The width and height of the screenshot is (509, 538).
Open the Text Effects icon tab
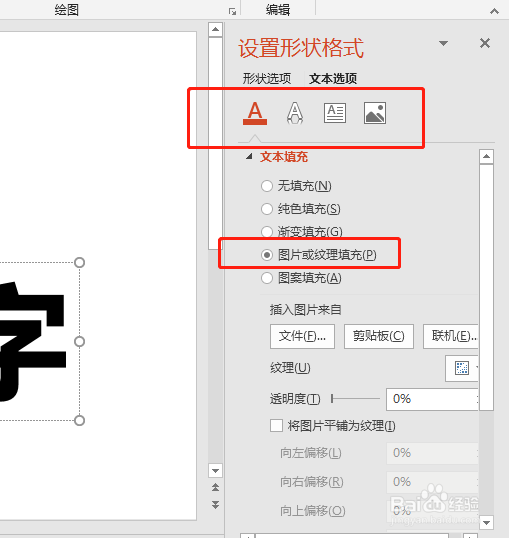click(x=295, y=113)
